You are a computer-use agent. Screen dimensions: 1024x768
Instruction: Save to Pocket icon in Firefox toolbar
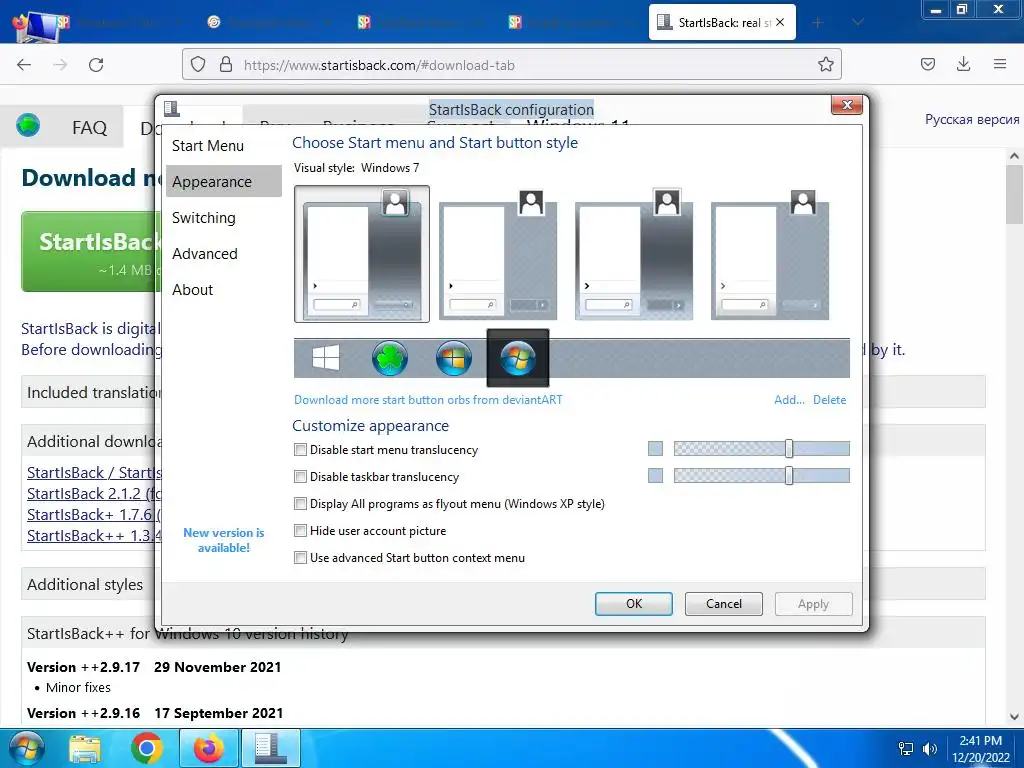click(927, 64)
